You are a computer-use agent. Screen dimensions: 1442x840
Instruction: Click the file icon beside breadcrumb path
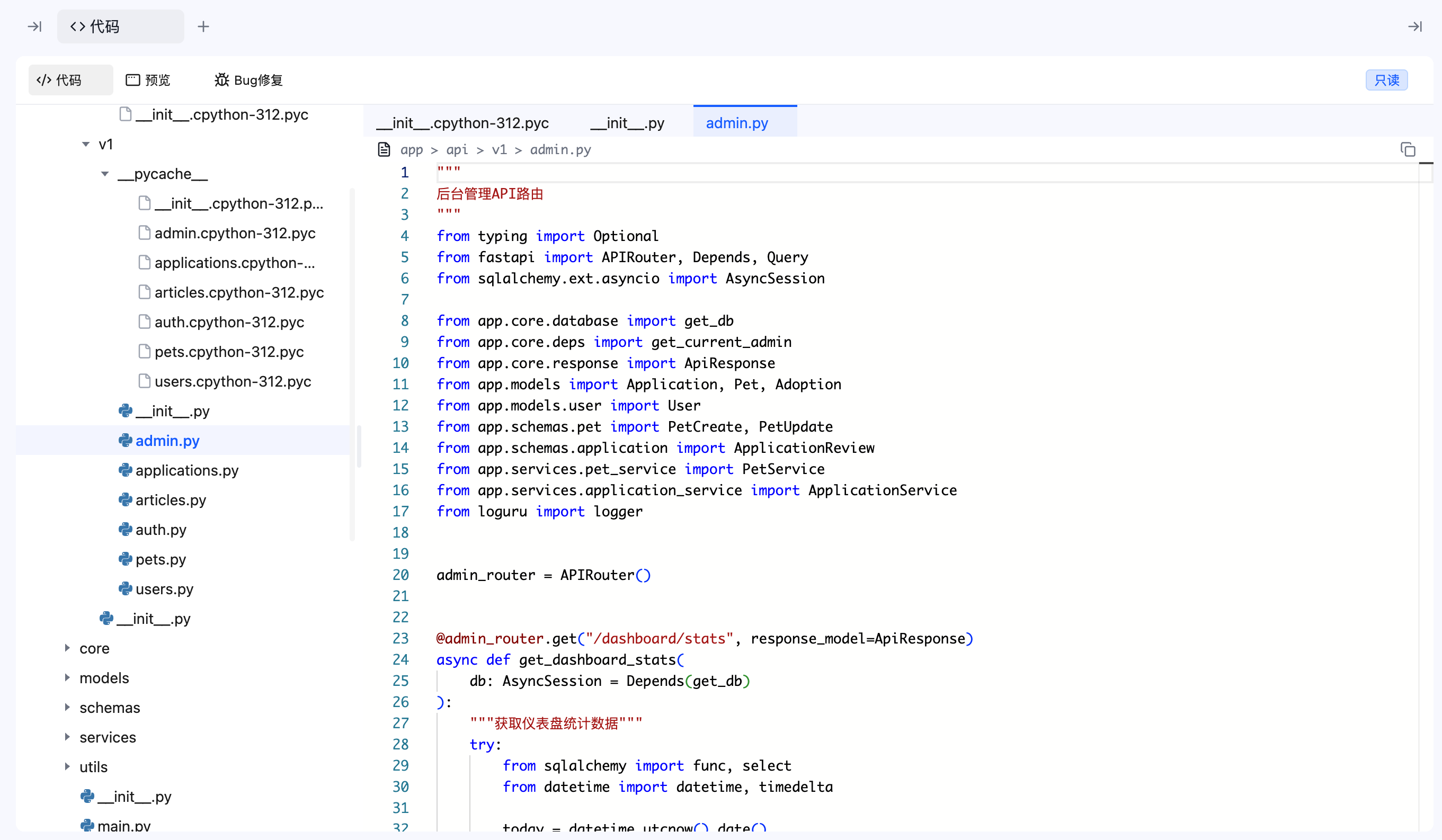point(384,150)
